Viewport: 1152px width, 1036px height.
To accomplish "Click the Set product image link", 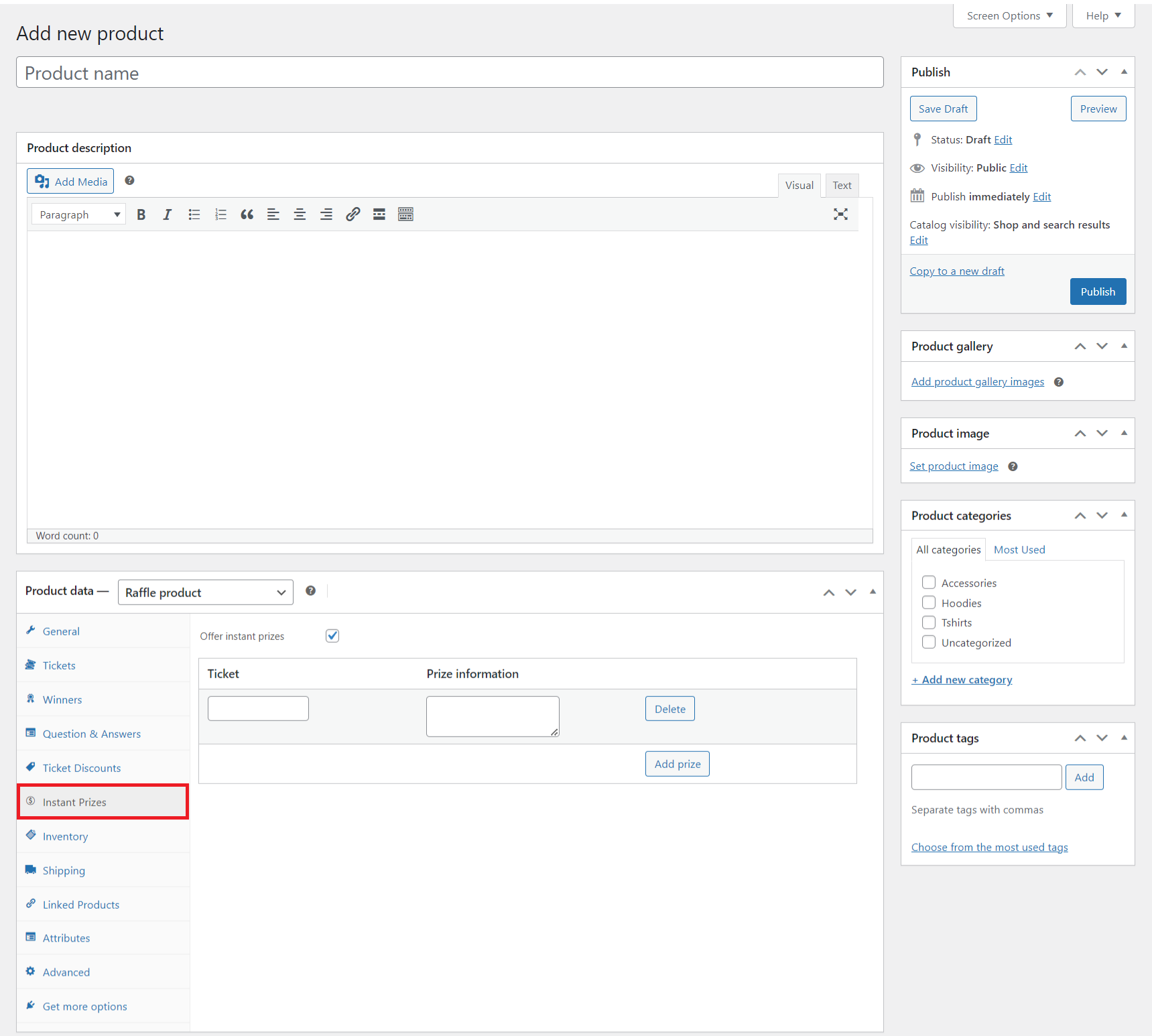I will [x=954, y=466].
